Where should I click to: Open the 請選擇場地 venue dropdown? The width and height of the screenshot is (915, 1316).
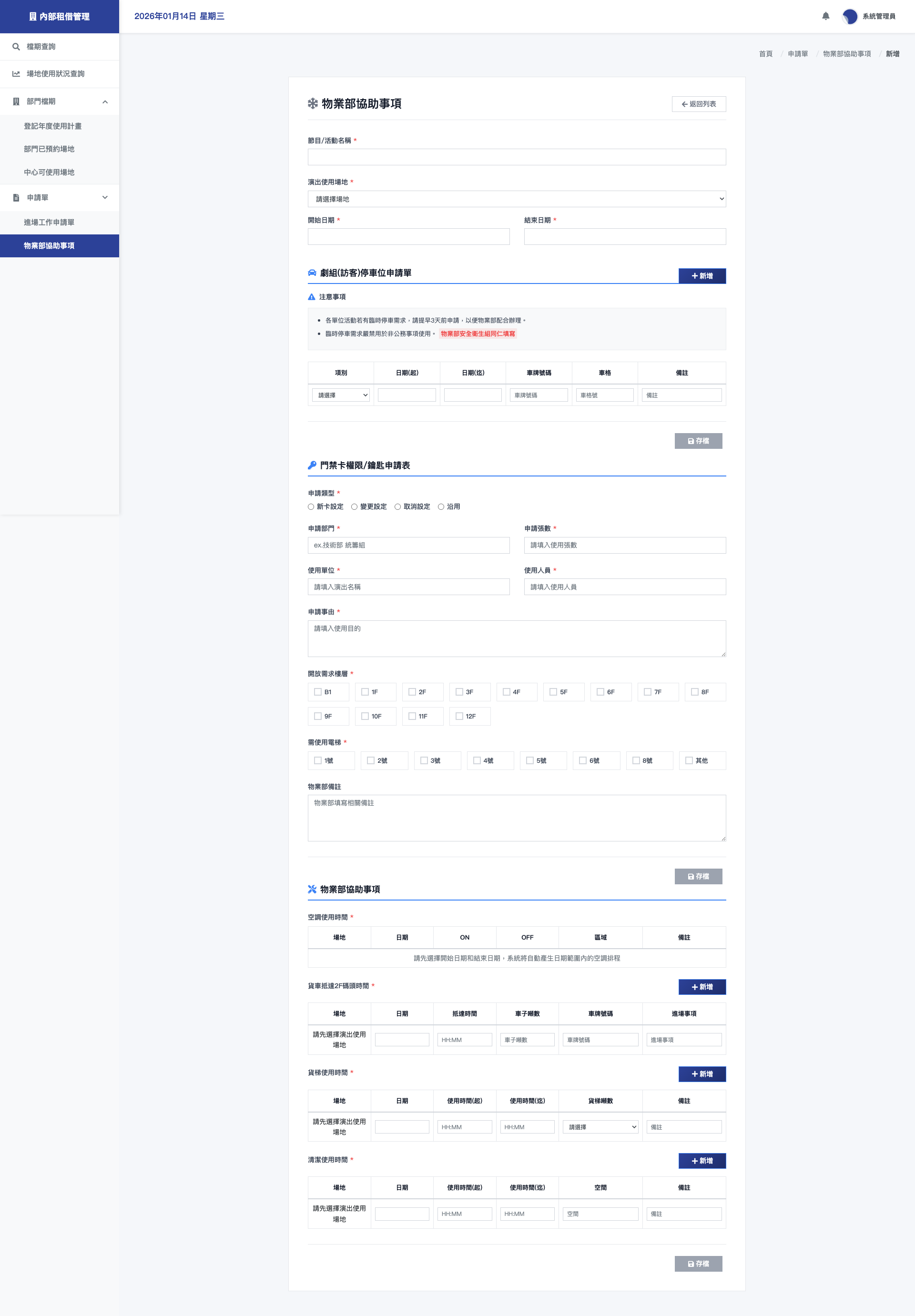(517, 199)
